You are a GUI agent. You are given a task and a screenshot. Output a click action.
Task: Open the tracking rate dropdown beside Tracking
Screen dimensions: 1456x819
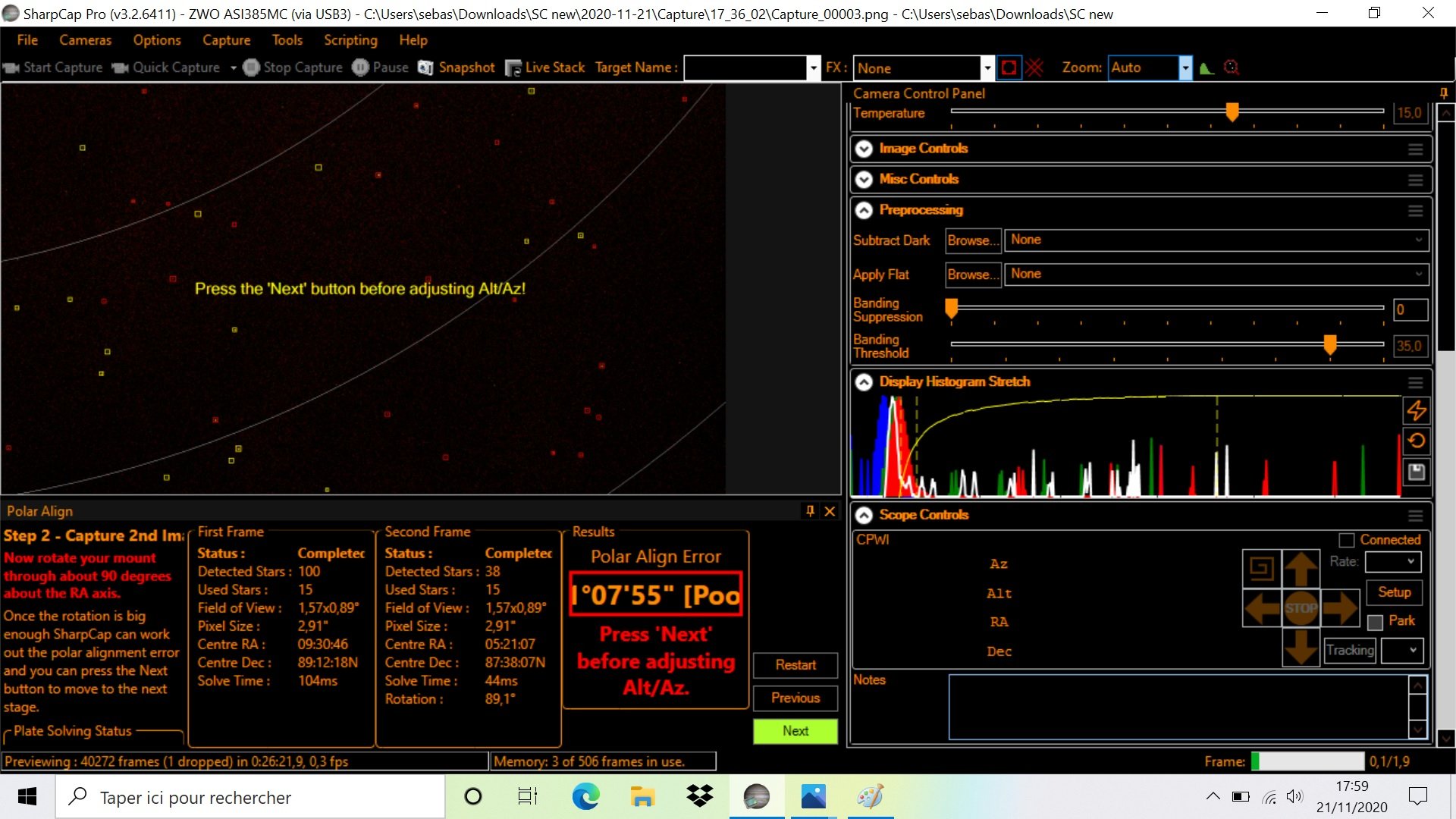click(x=1402, y=650)
